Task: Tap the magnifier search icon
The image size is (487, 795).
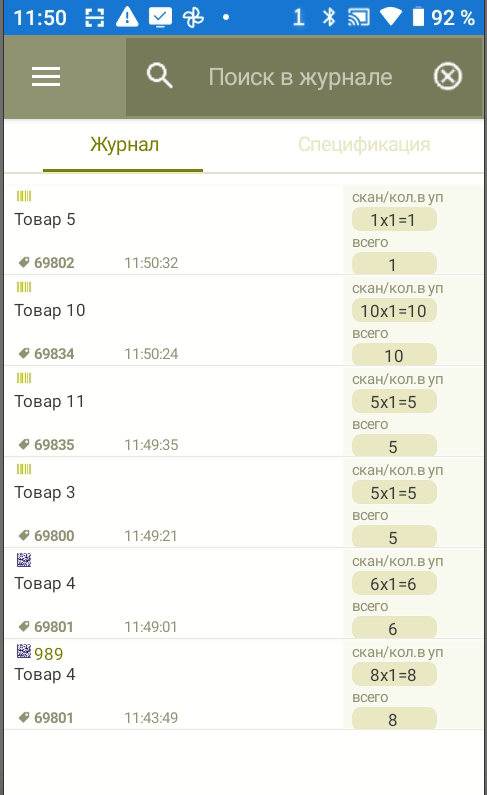Action: [x=160, y=76]
